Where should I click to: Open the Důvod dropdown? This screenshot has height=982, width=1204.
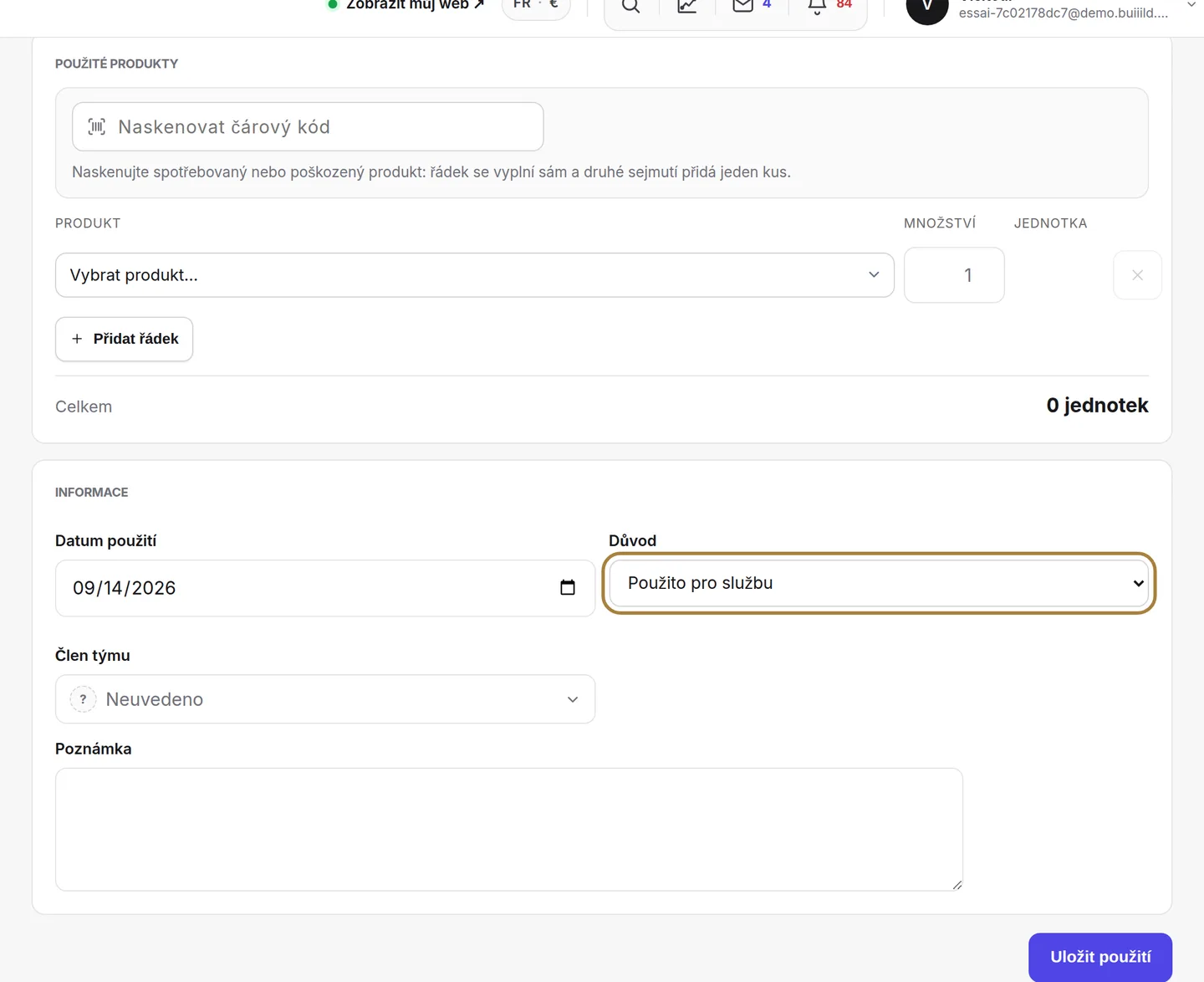click(879, 583)
